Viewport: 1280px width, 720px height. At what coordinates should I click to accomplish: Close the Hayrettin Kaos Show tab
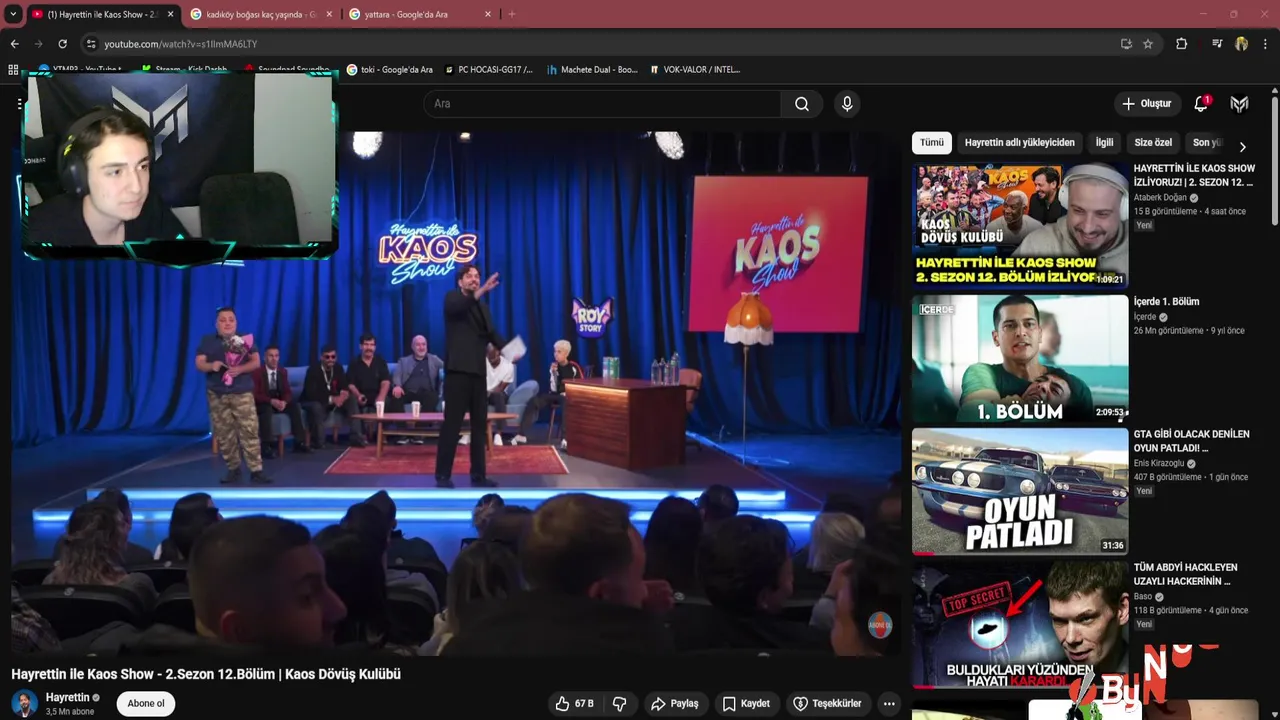(170, 15)
